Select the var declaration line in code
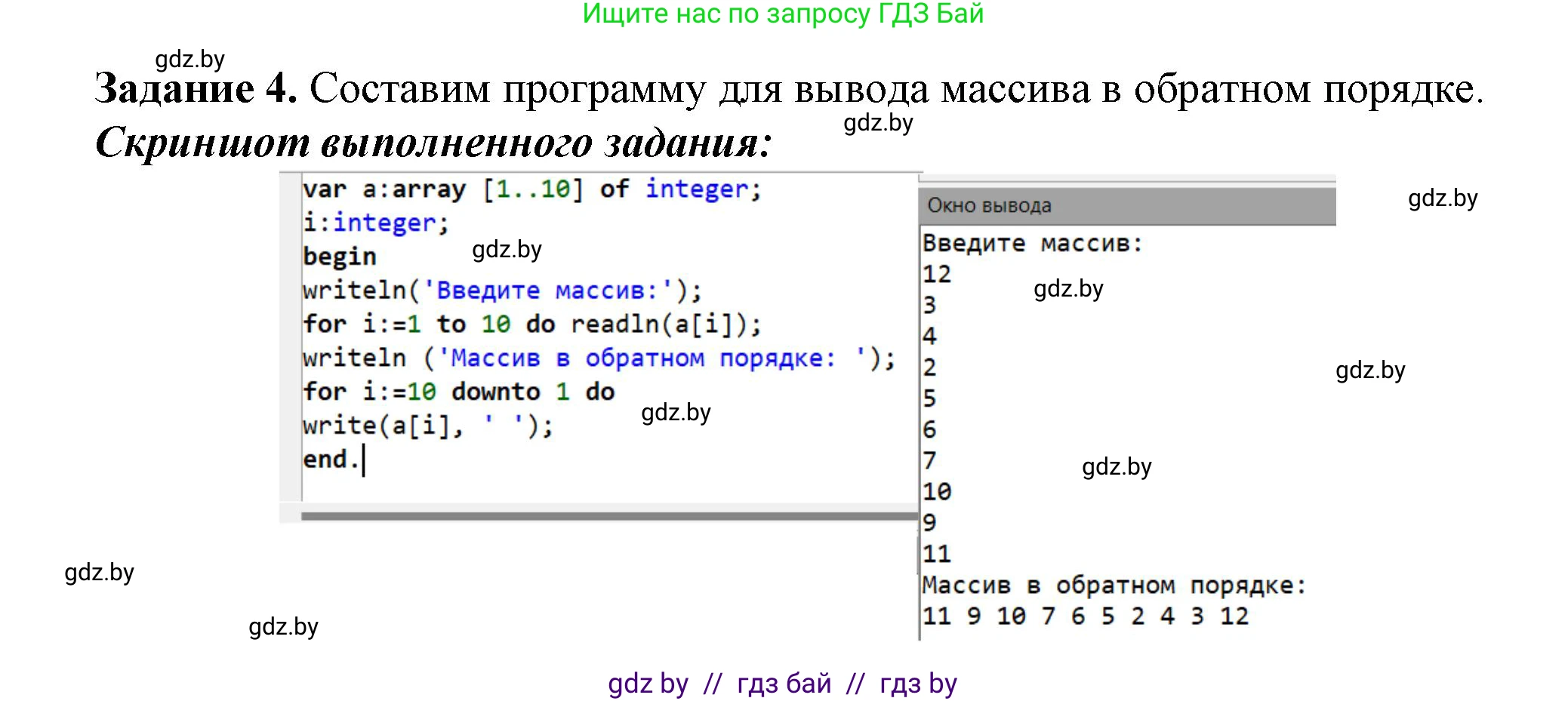 pos(528,189)
